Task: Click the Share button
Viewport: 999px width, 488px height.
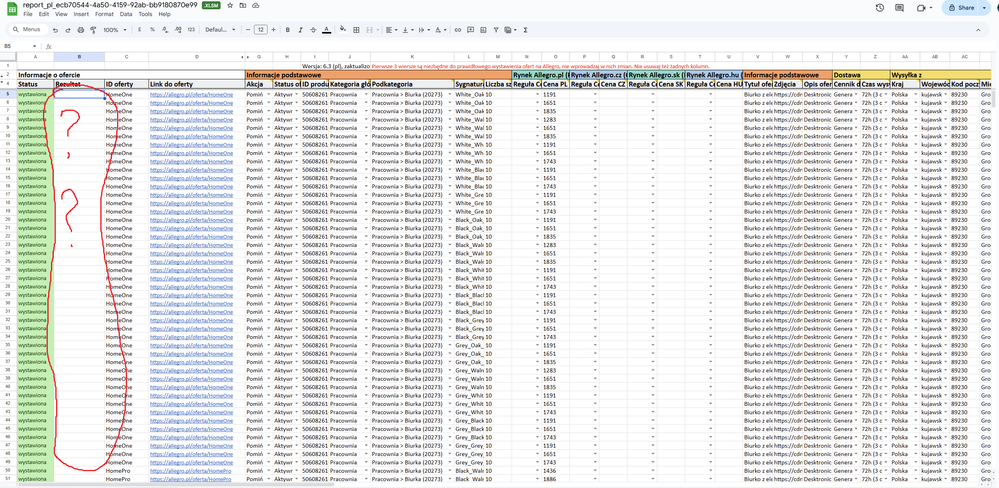Action: click(960, 8)
